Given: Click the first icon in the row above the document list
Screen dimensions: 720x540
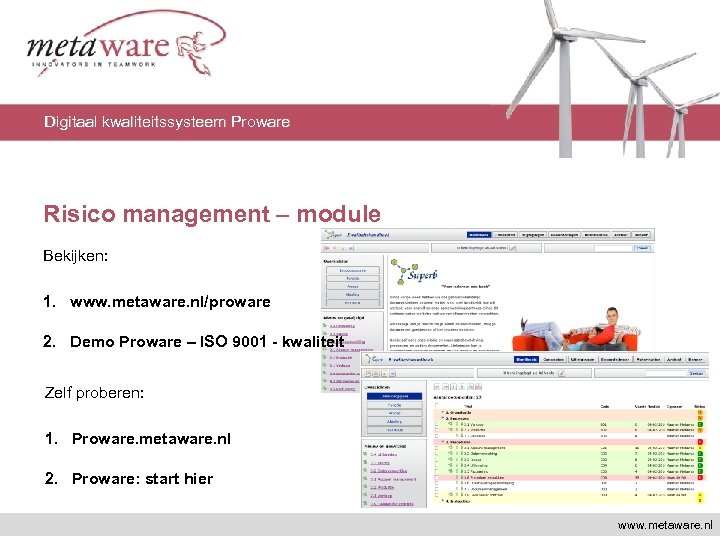Looking at the screenshot, I should point(437,387).
